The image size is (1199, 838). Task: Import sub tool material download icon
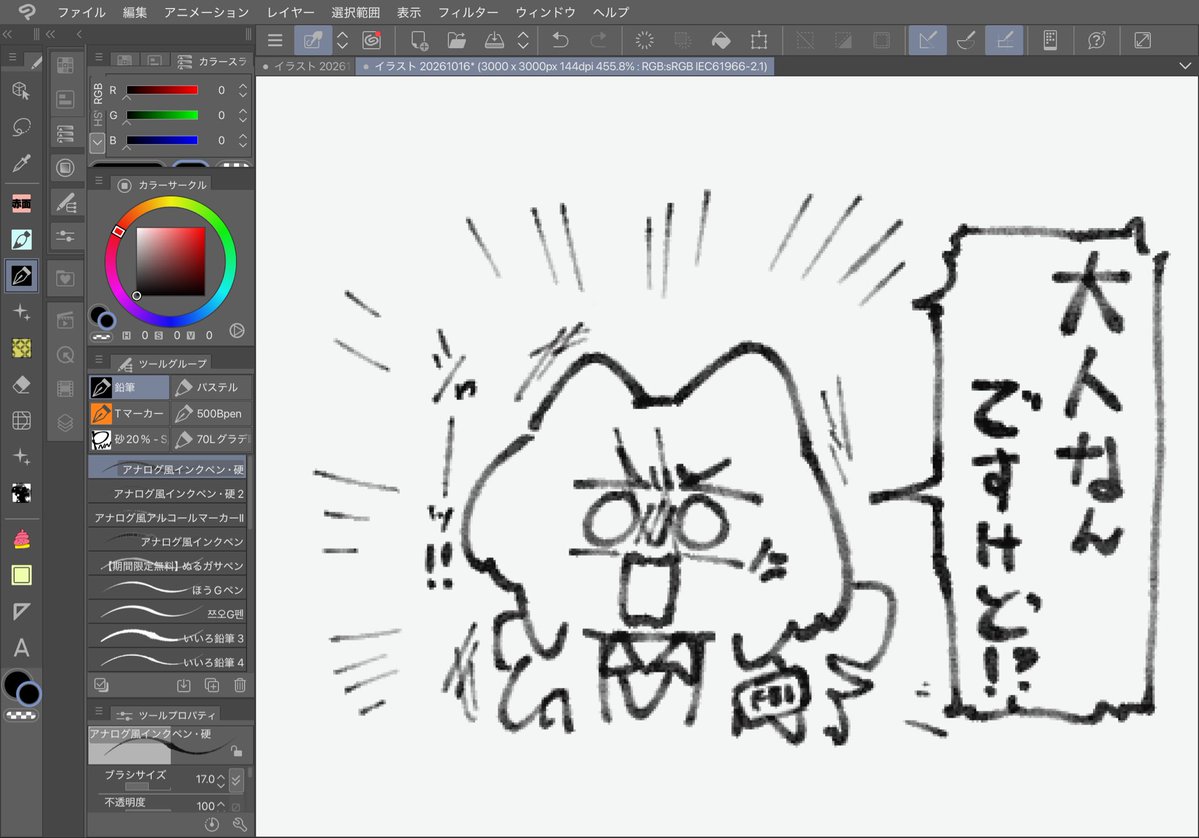coord(184,685)
